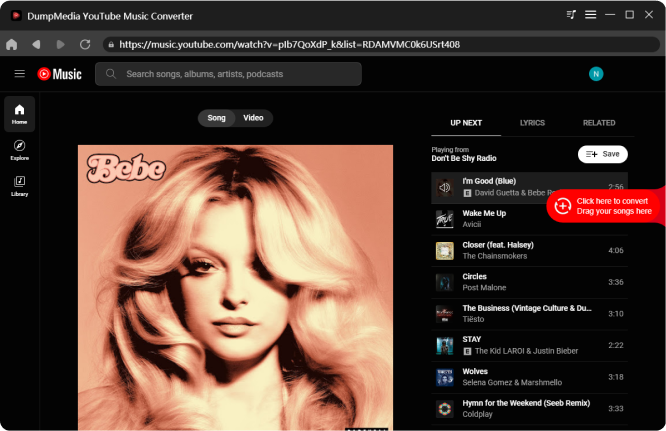The height and width of the screenshot is (431, 666).
Task: Open artist link Tiësto
Action: [x=473, y=319]
